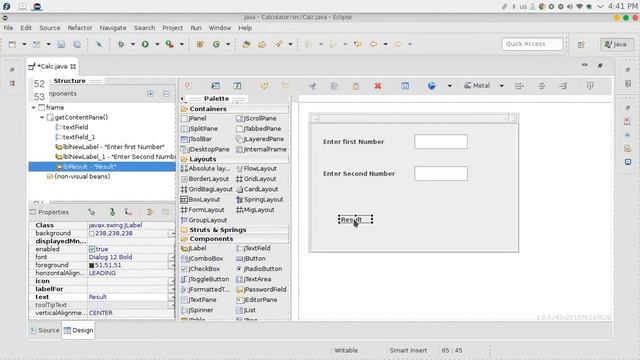Click second number text field on form
Image resolution: width=640 pixels, height=360 pixels.
(441, 173)
